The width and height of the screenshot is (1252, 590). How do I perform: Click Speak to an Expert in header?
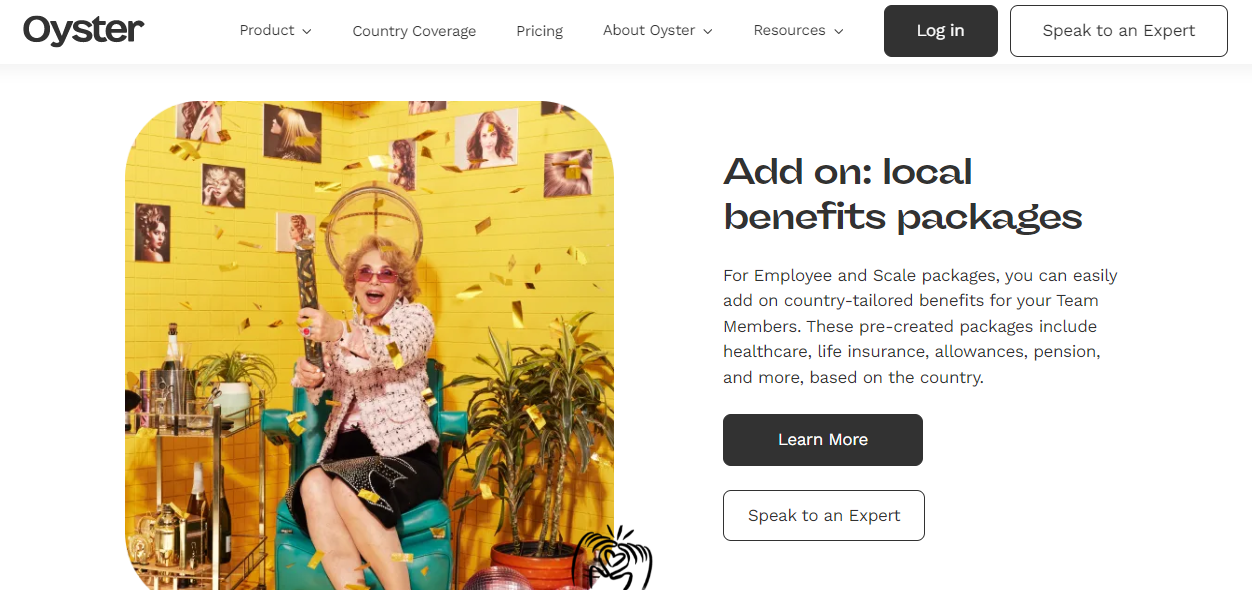(1119, 31)
